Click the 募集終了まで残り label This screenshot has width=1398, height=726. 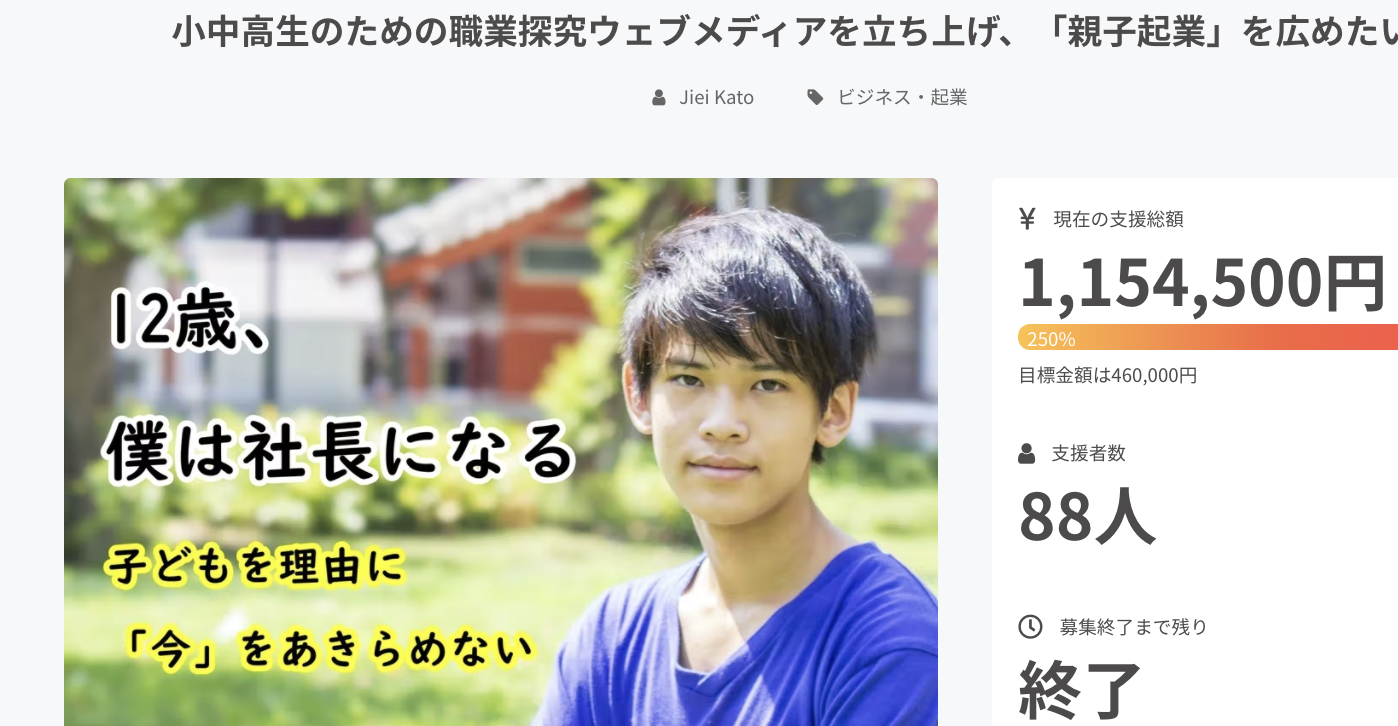(x=1134, y=627)
